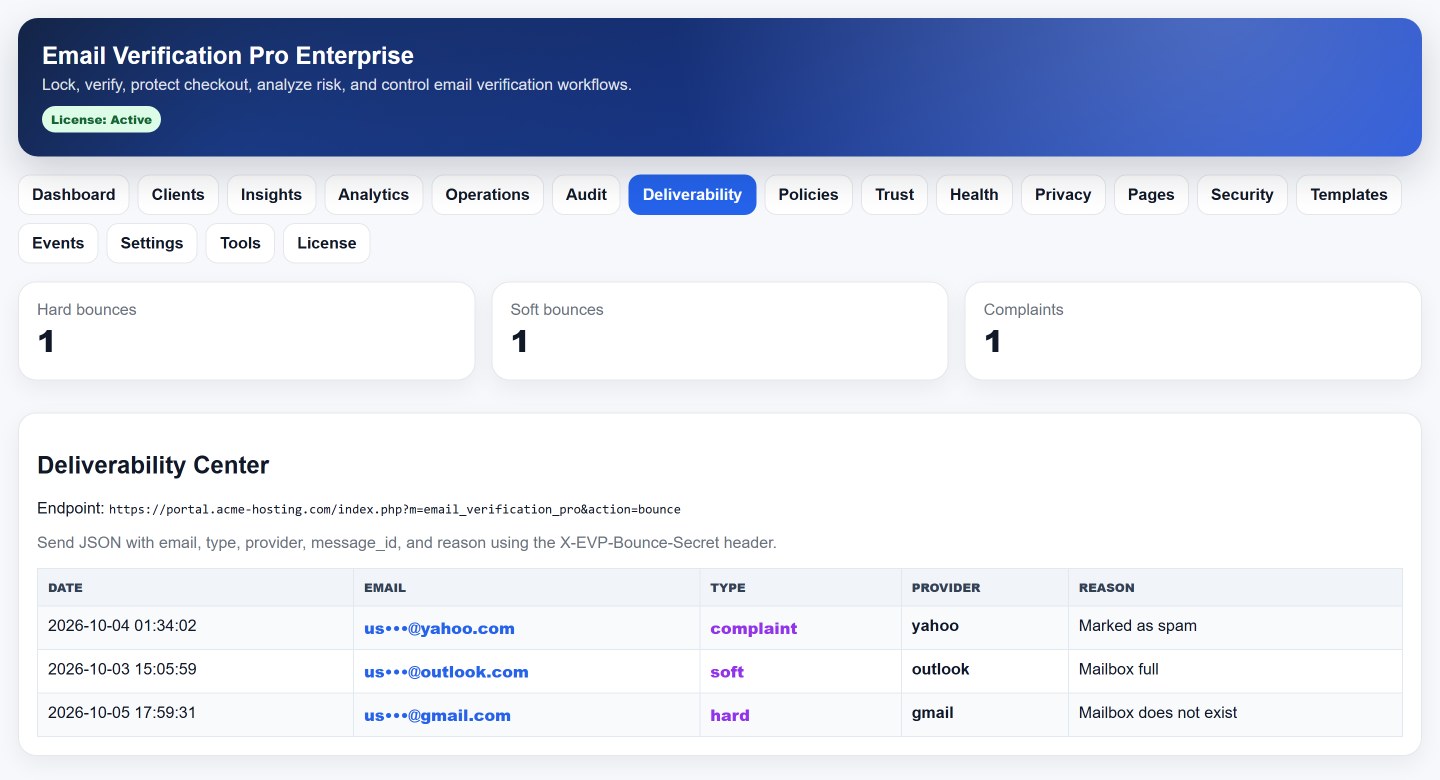Open the Policies tab
This screenshot has width=1440, height=780.
click(808, 195)
